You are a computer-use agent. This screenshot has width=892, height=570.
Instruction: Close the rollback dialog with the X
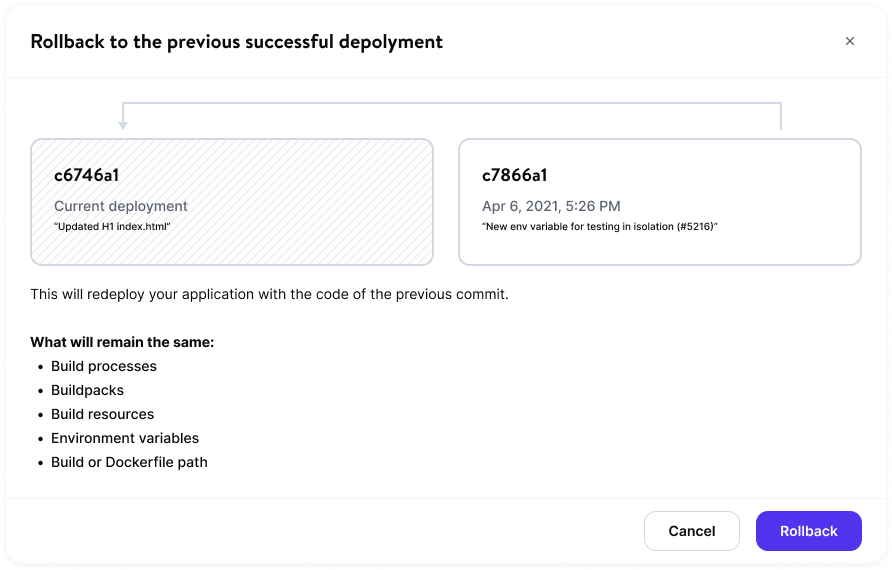pyautogui.click(x=850, y=41)
